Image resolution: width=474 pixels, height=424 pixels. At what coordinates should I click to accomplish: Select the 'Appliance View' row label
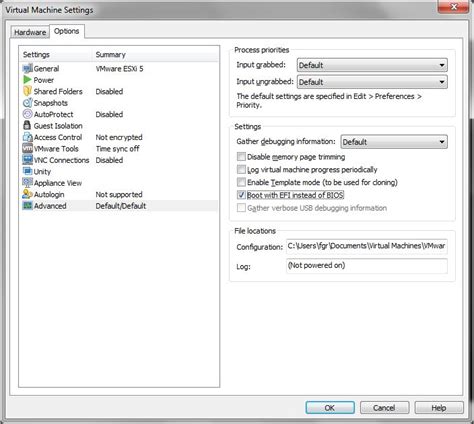[58, 183]
